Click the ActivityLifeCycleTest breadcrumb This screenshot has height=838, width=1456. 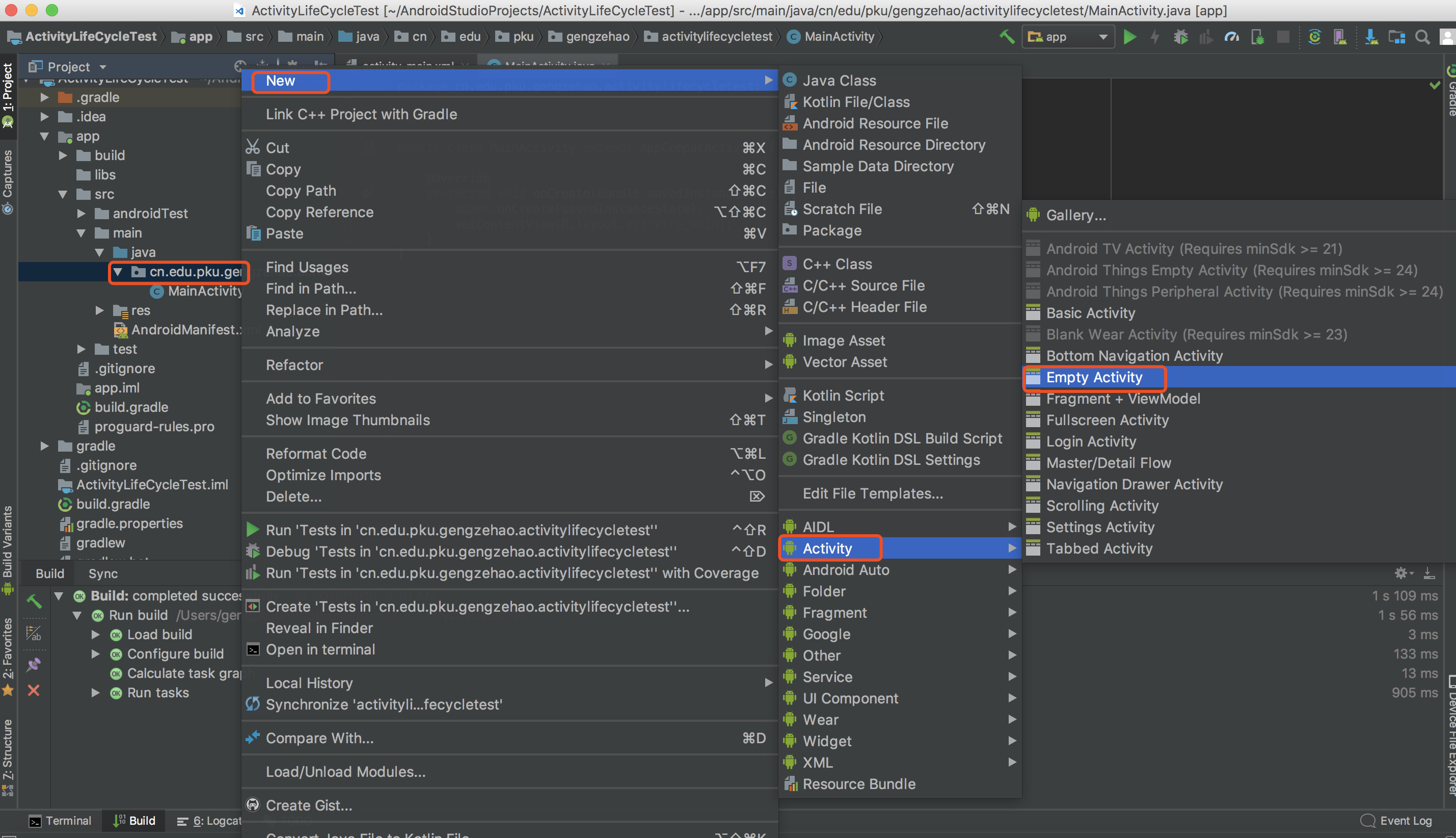pyautogui.click(x=82, y=37)
